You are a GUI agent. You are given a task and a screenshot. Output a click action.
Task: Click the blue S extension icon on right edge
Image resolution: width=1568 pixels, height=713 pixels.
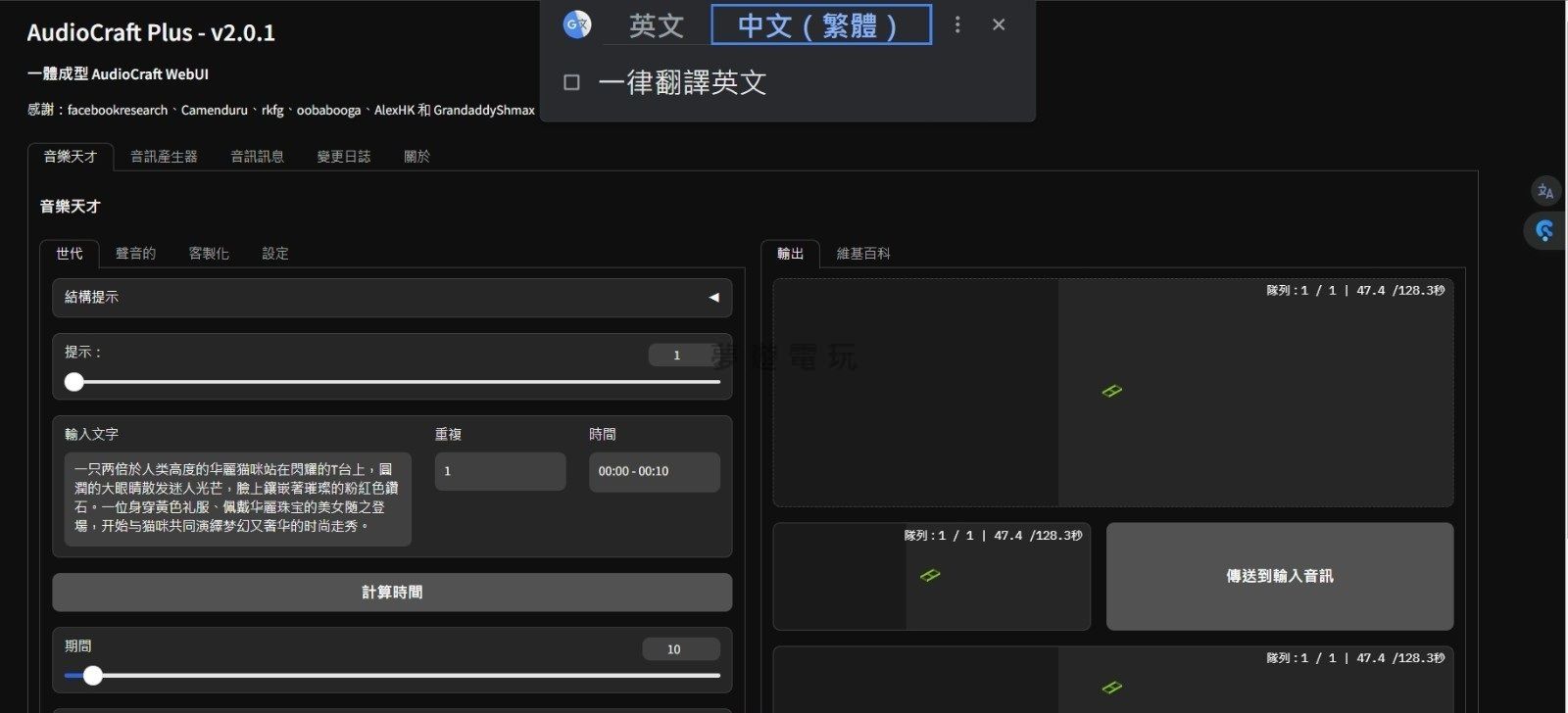click(1545, 231)
